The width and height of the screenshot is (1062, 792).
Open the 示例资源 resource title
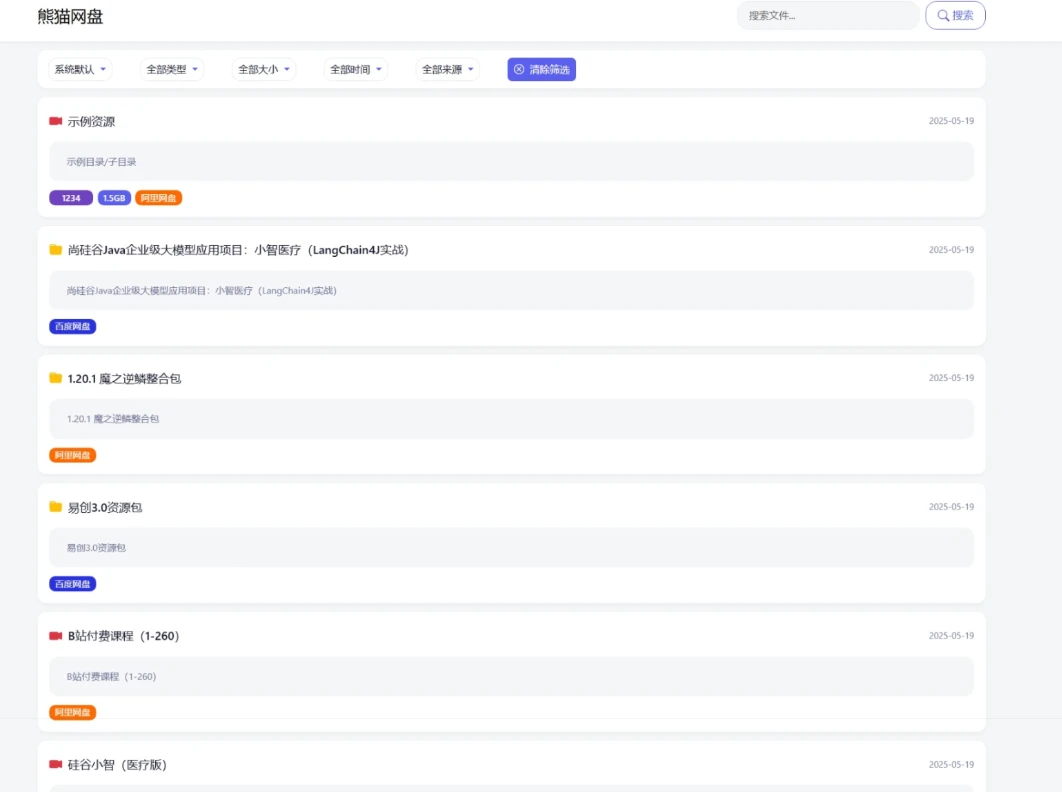click(x=91, y=122)
